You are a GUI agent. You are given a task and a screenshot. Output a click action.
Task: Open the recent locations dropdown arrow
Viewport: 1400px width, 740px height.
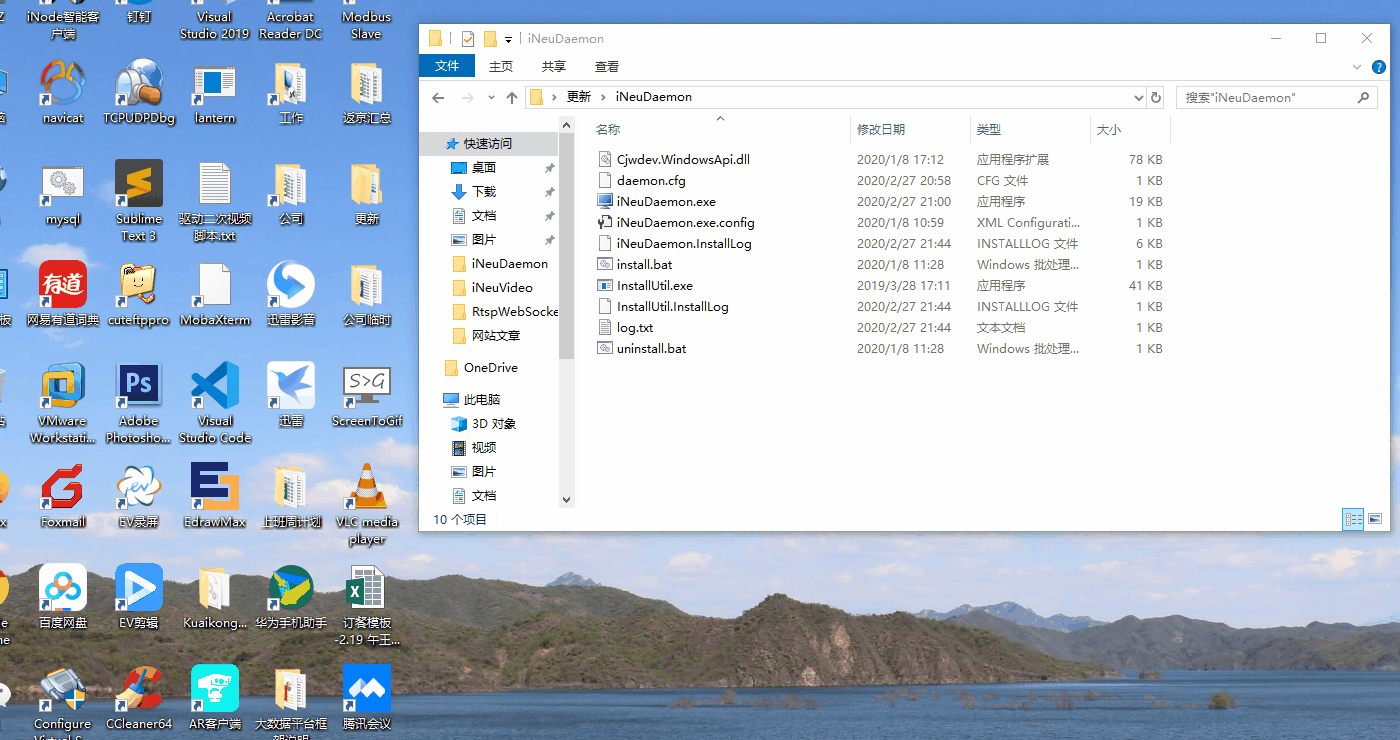pos(490,98)
